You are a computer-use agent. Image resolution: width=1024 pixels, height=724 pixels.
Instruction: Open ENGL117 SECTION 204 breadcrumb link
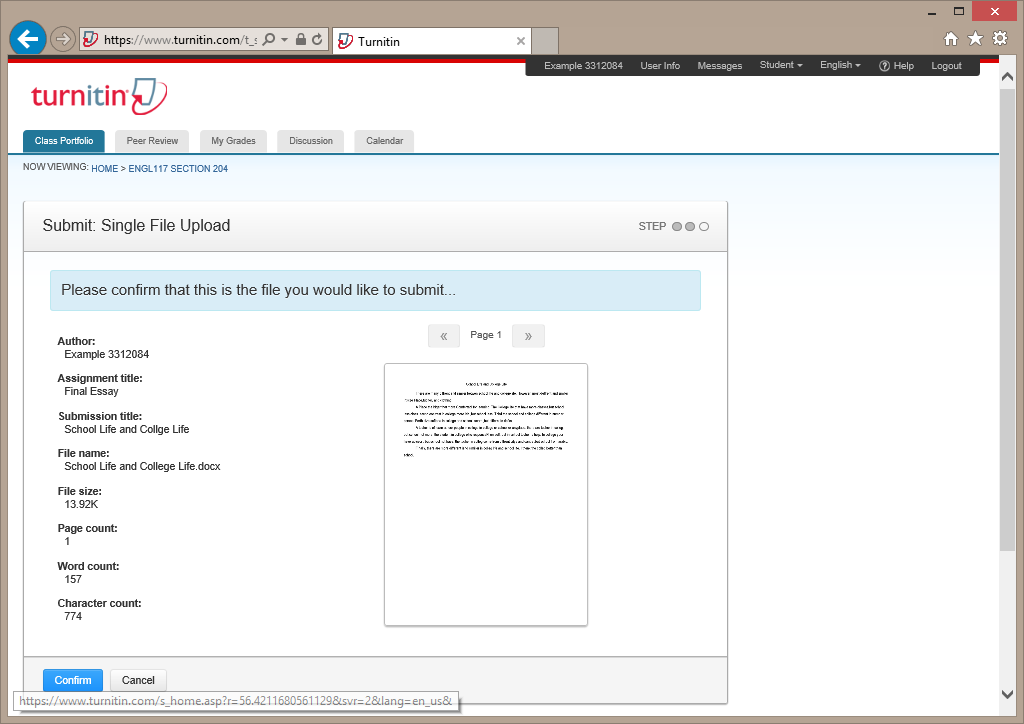click(x=178, y=168)
